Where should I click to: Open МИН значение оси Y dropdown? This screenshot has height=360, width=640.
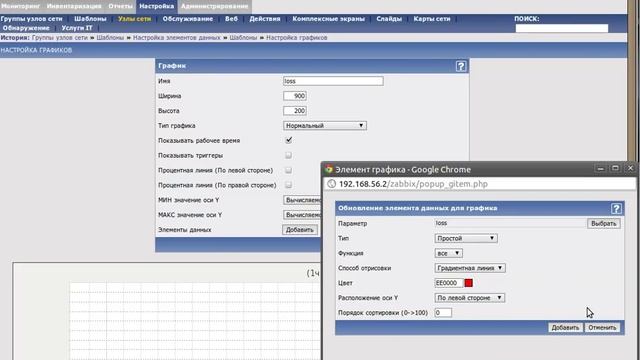pyautogui.click(x=302, y=200)
